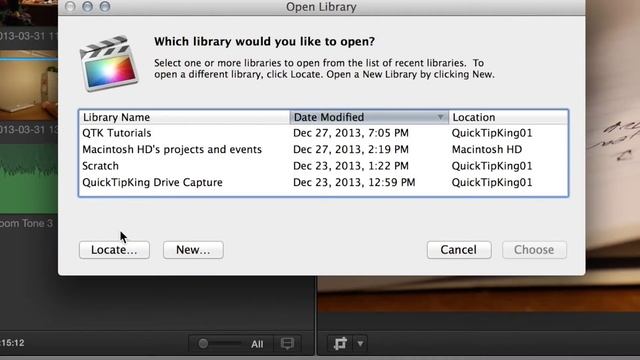Viewport: 640px width, 360px height.
Task: Click the green audio waveform clip thumbnail
Action: click(29, 178)
